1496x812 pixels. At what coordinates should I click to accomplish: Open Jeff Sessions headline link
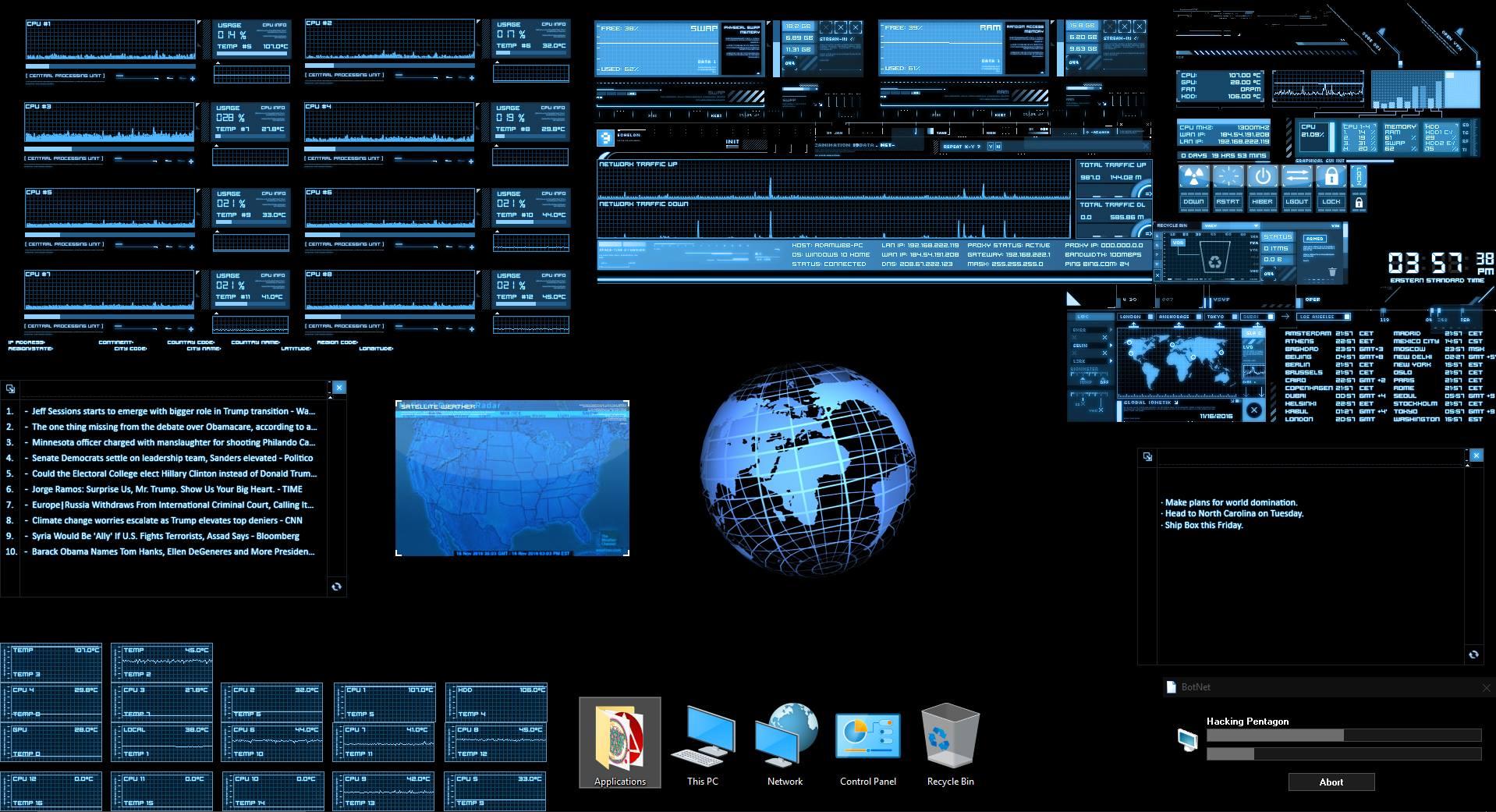[173, 411]
